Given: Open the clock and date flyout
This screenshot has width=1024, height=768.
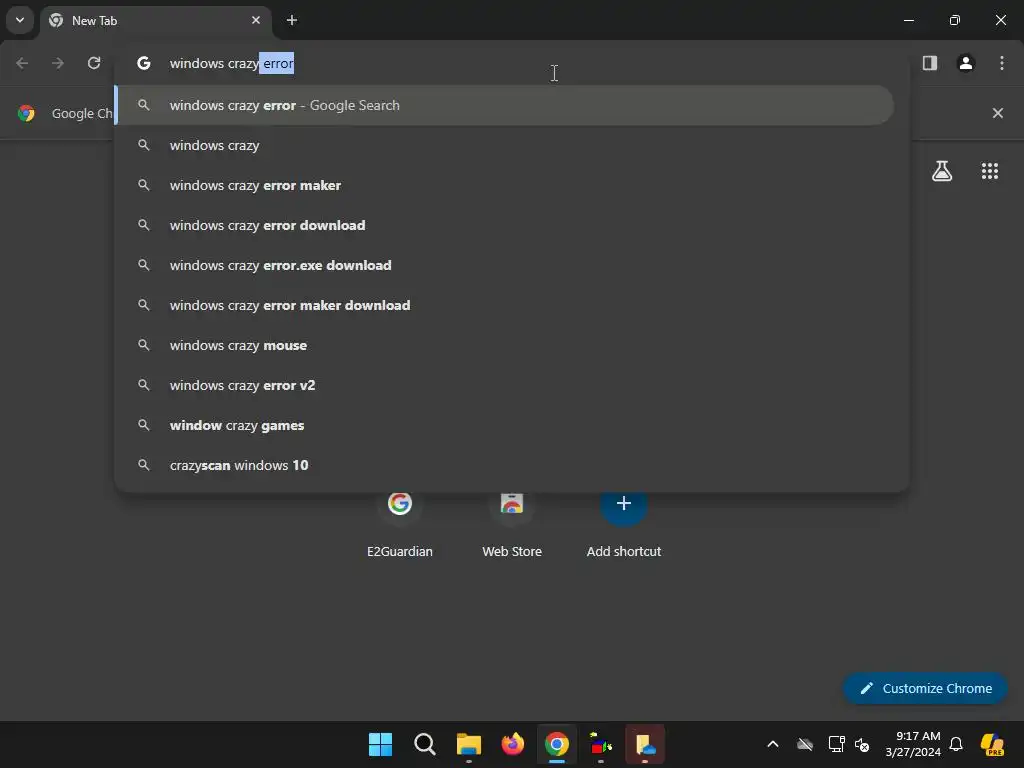Looking at the screenshot, I should click(913, 744).
